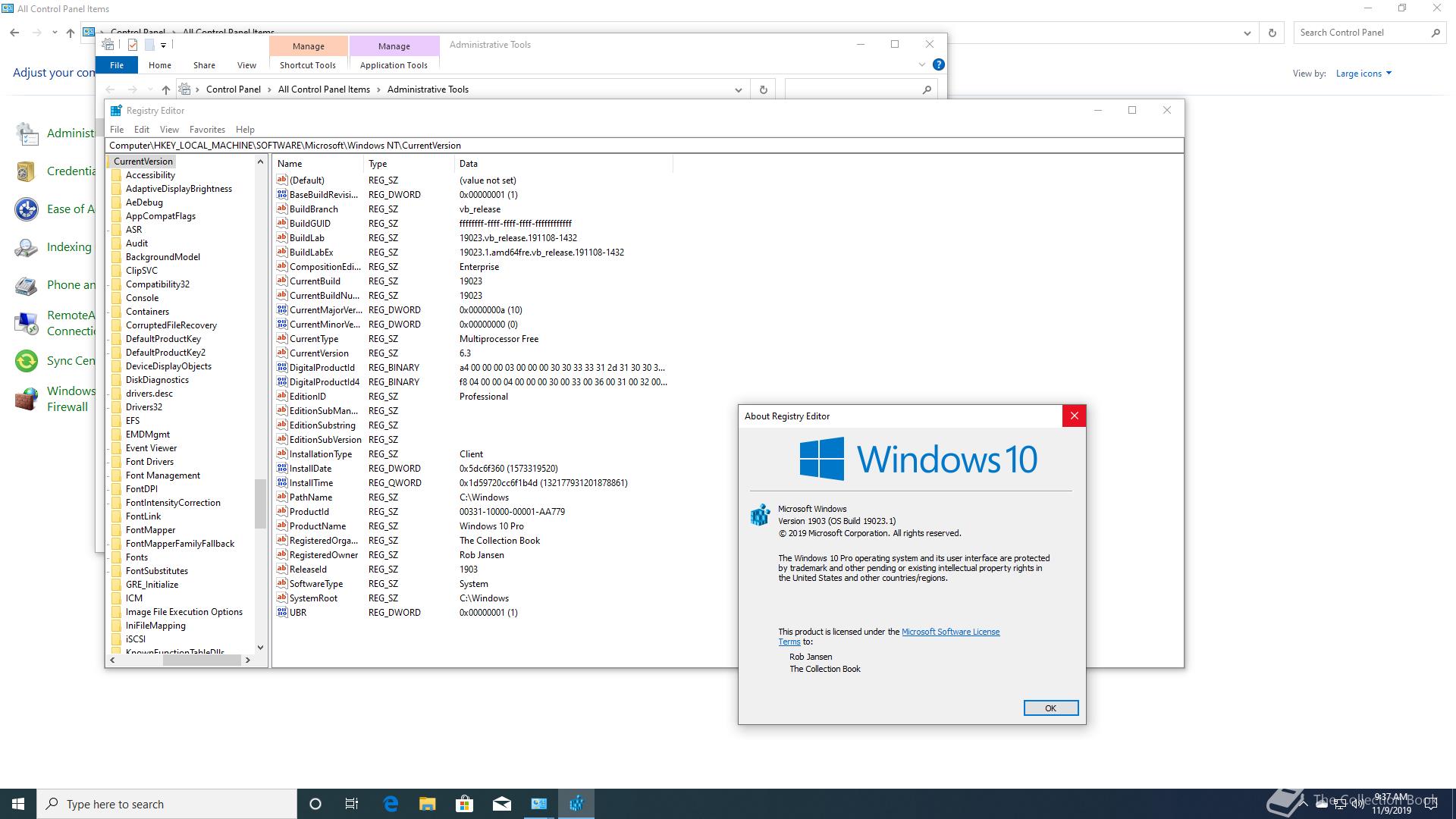Click the Search Control Panel box
Image resolution: width=1456 pixels, height=819 pixels.
(1369, 33)
